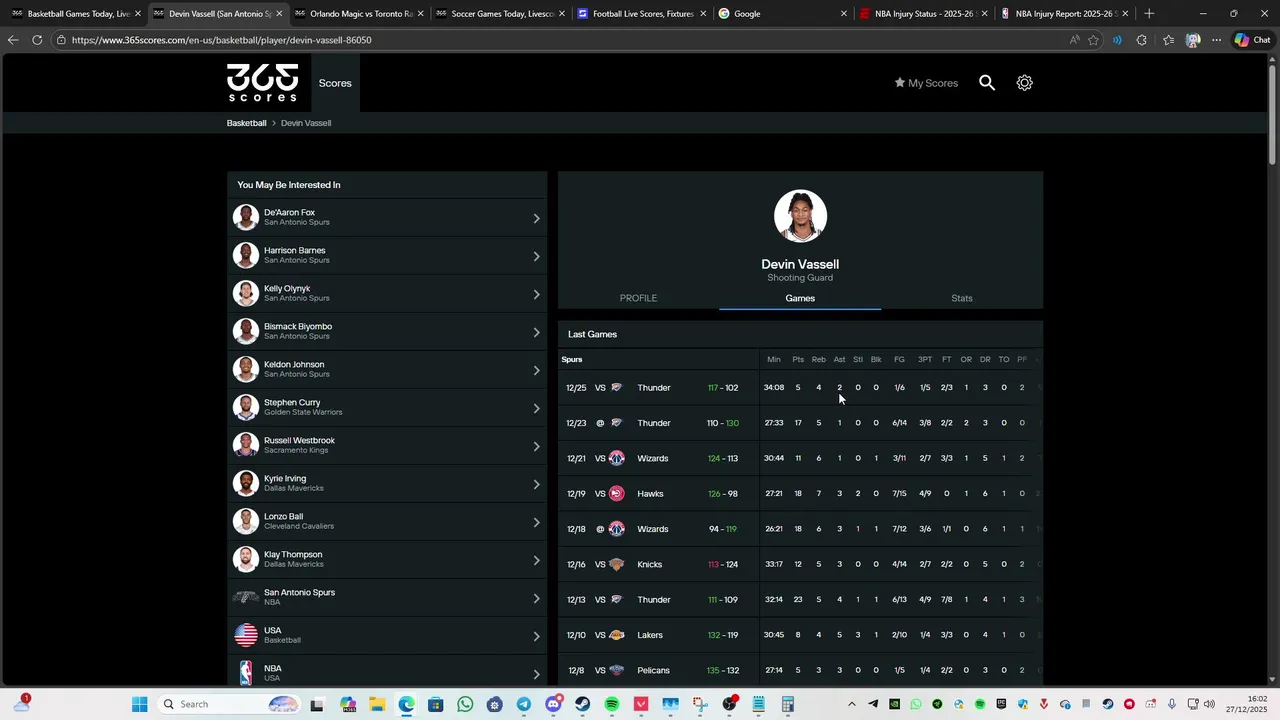
Task: Expand Klay Thompson row arrow
Action: pyautogui.click(x=536, y=560)
